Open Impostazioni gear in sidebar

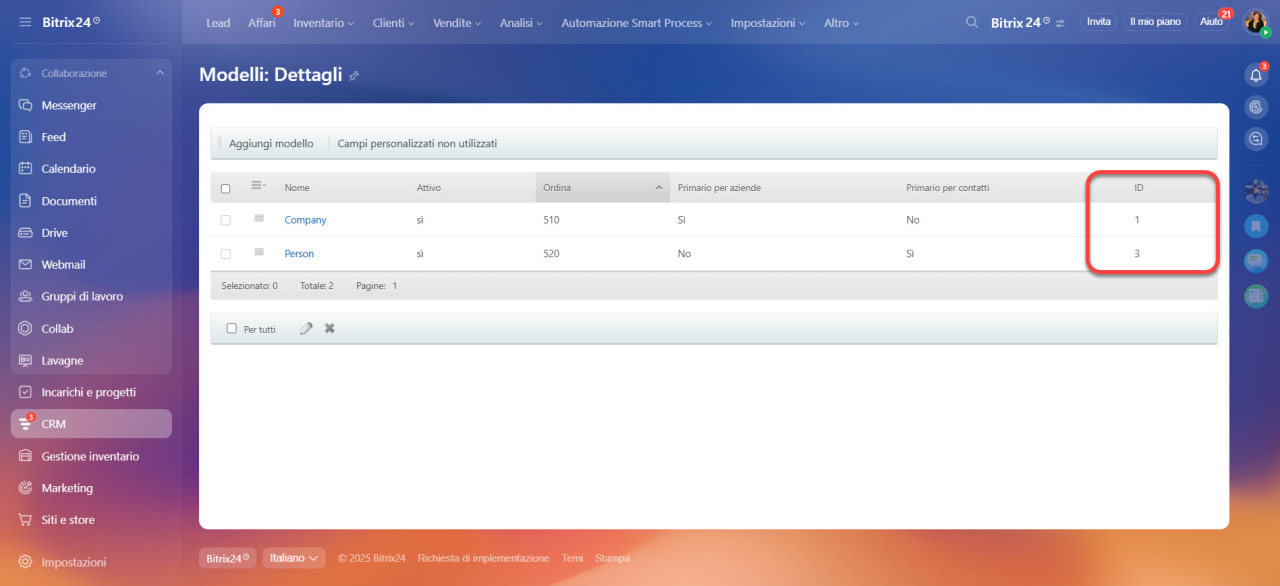coord(26,562)
